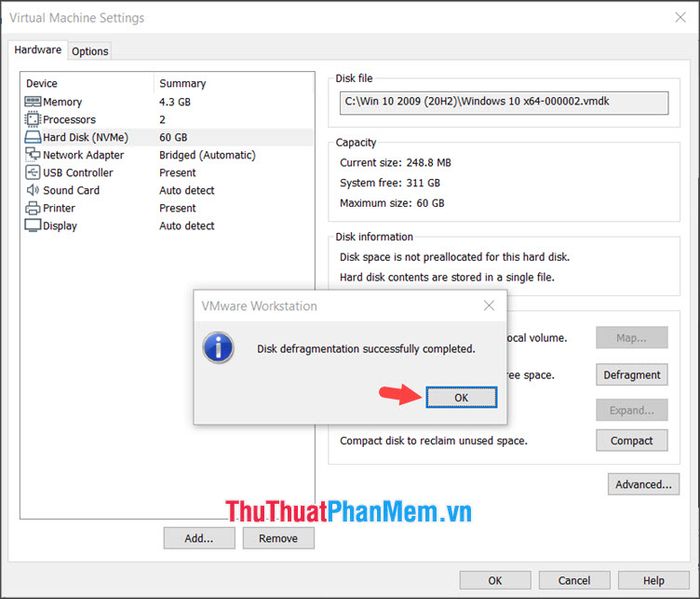Click the Add... hardware button
This screenshot has height=599, width=700.
click(199, 538)
